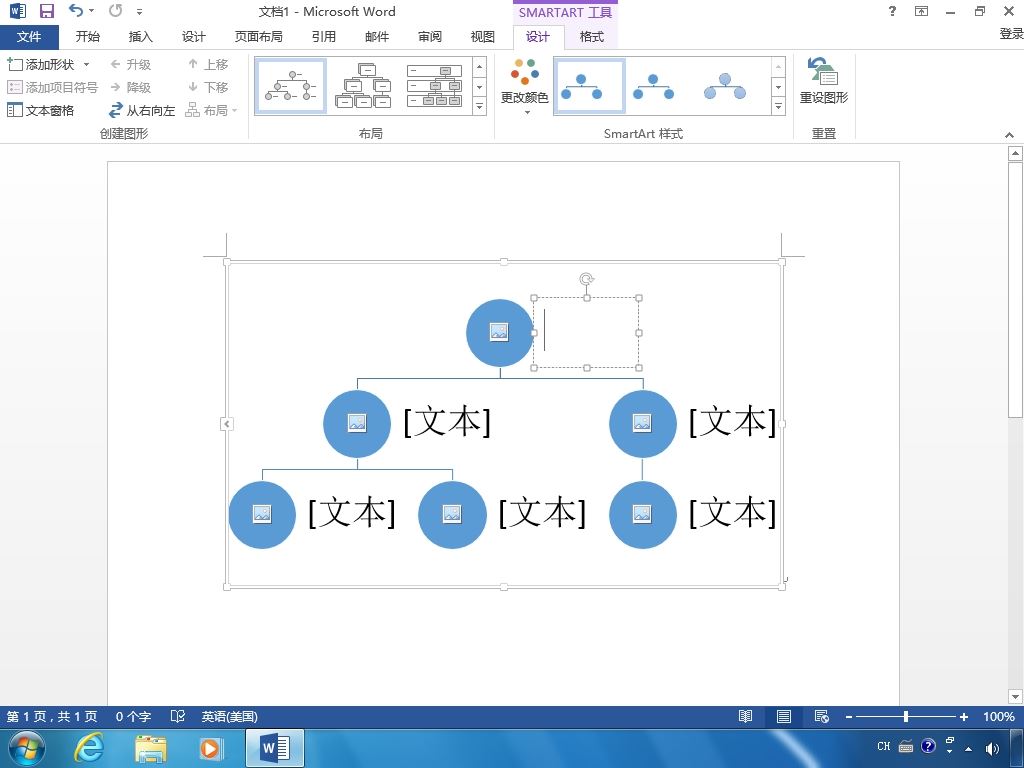Open the 引用 ribbon tab
Screen dimensions: 1024x768
tap(323, 37)
